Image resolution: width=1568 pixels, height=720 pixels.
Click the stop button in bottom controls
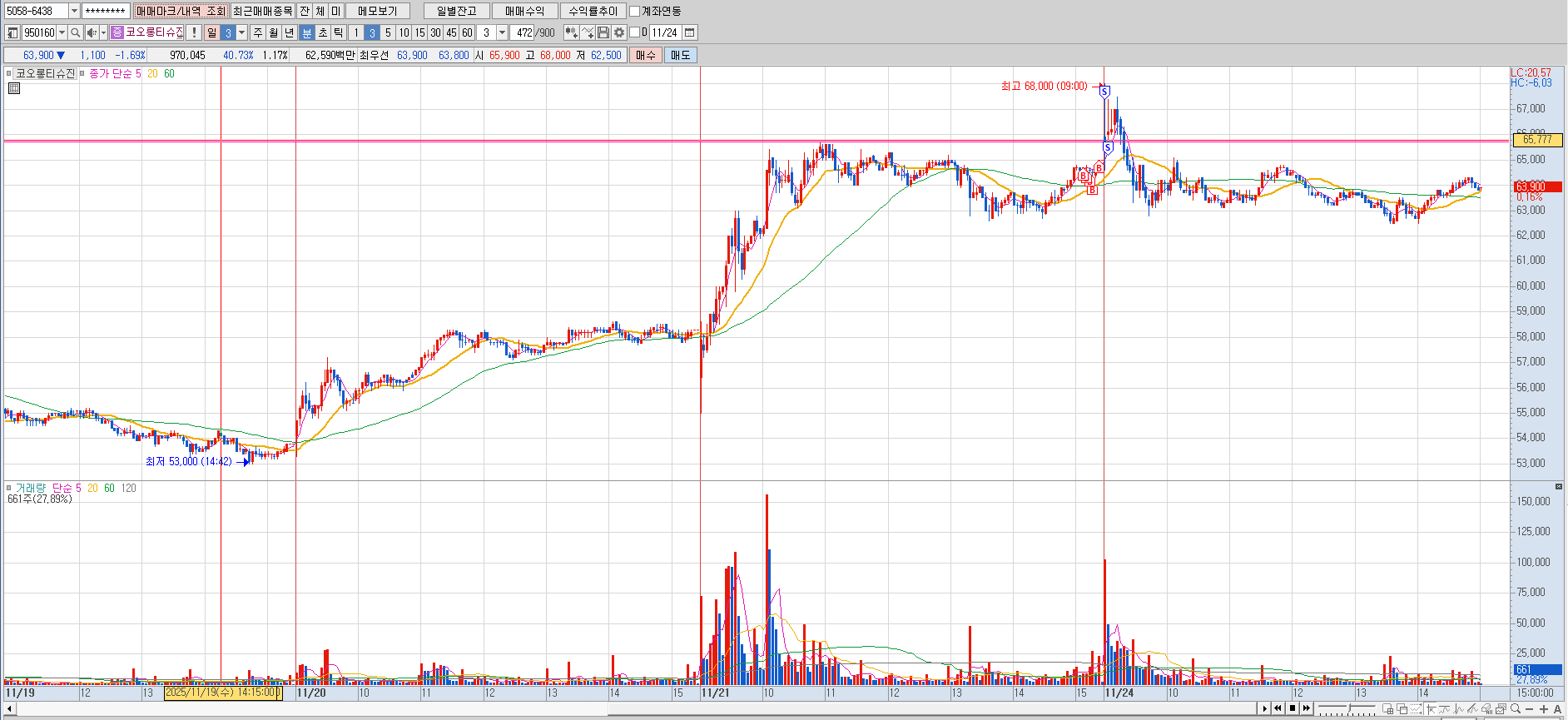pyautogui.click(x=1292, y=708)
